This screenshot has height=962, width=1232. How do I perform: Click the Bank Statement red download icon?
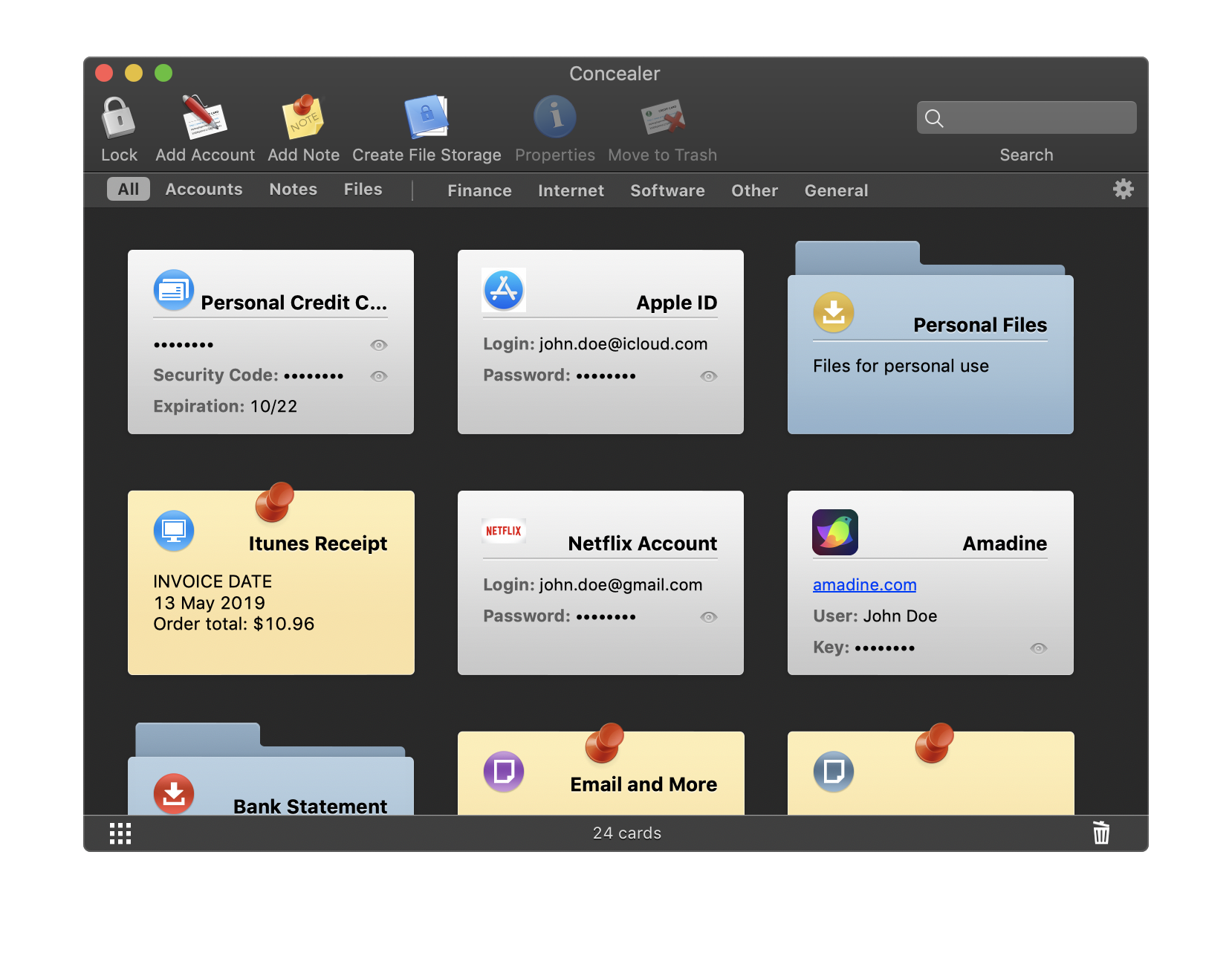coord(174,794)
